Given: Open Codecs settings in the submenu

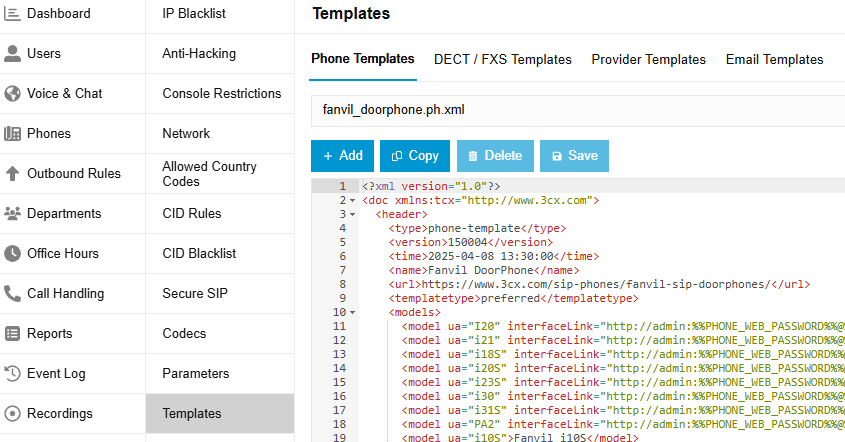Looking at the screenshot, I should [185, 333].
